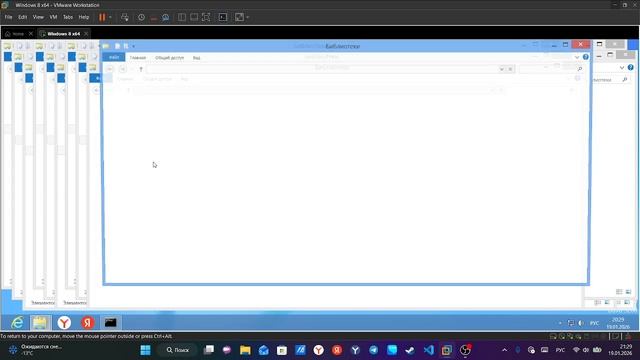Show hidden host tray icons chevron
The height and width of the screenshot is (360, 640).
tap(504, 350)
